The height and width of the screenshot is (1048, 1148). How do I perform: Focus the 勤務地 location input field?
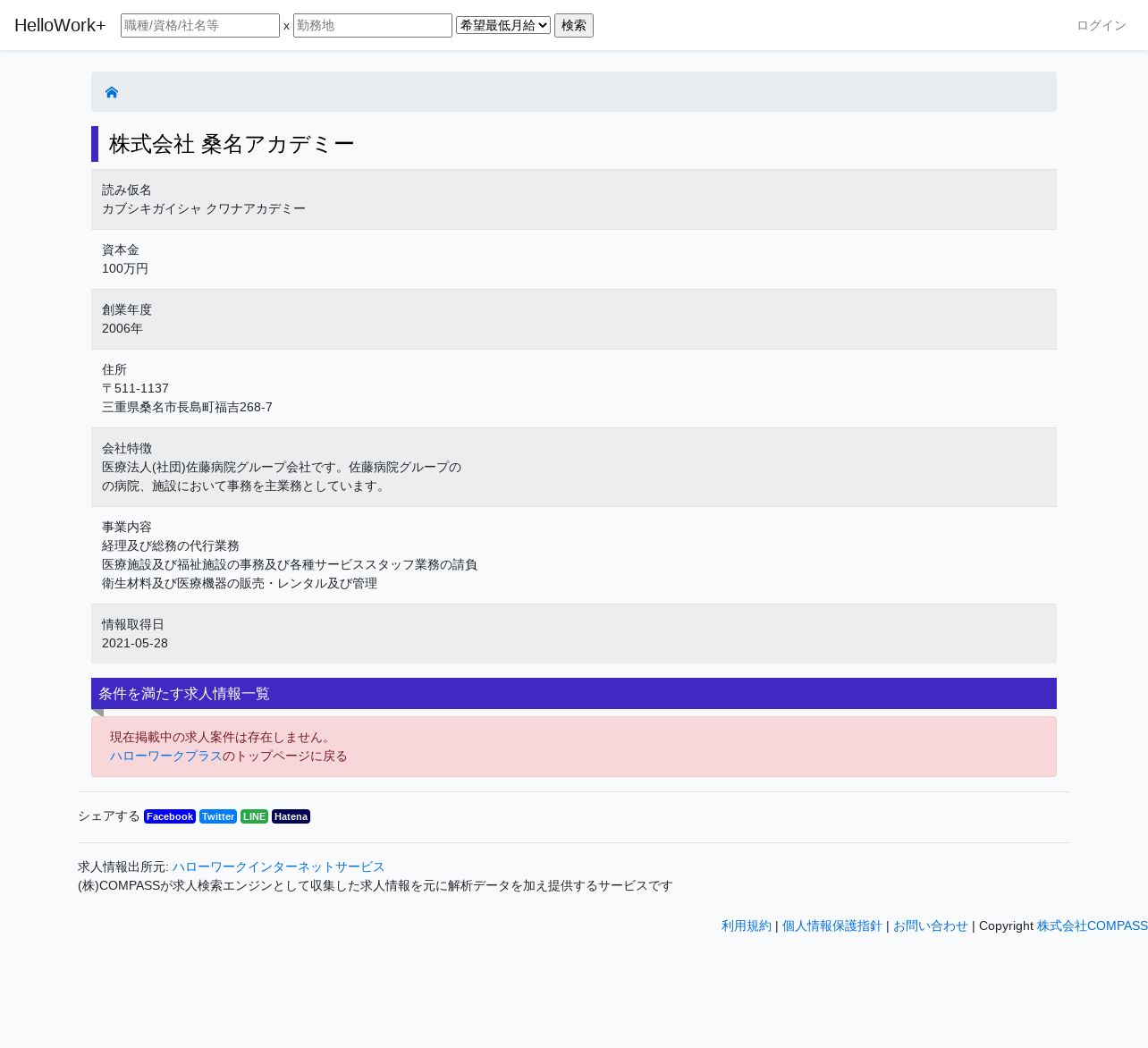pos(373,25)
